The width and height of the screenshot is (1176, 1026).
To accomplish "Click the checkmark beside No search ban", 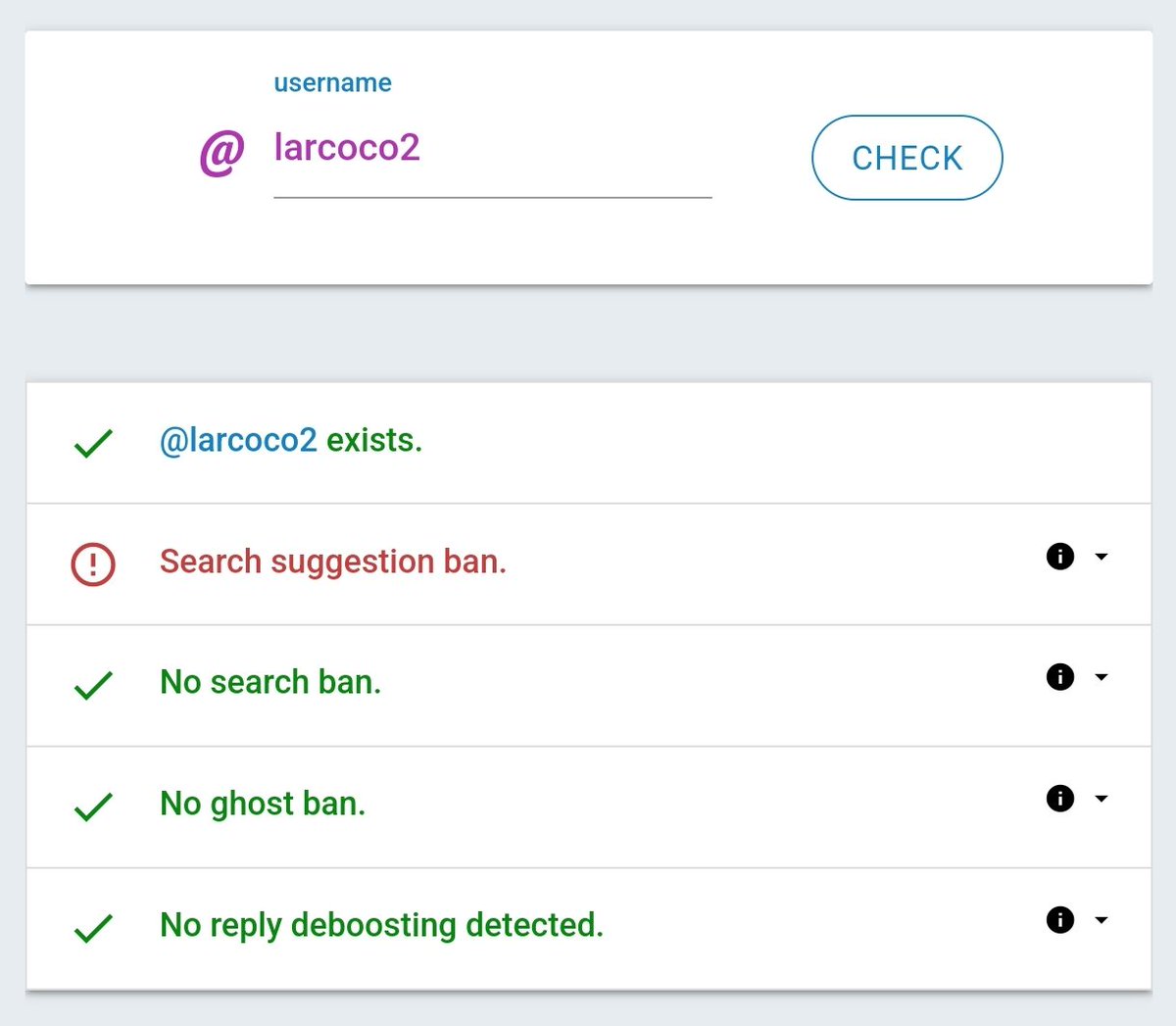I will click(94, 685).
